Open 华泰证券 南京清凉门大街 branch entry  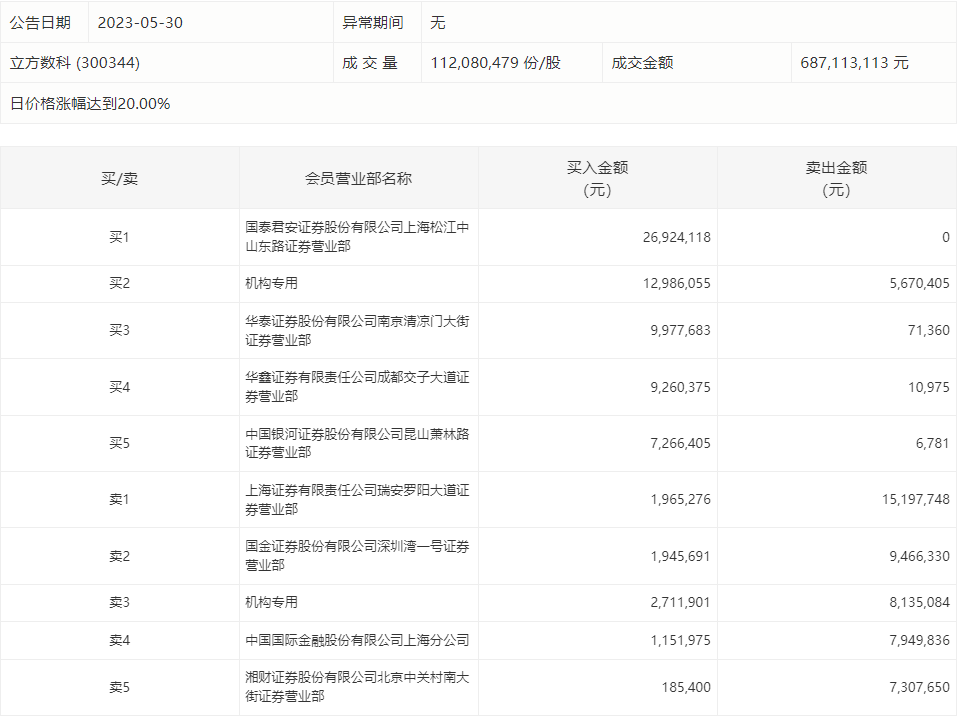point(357,331)
